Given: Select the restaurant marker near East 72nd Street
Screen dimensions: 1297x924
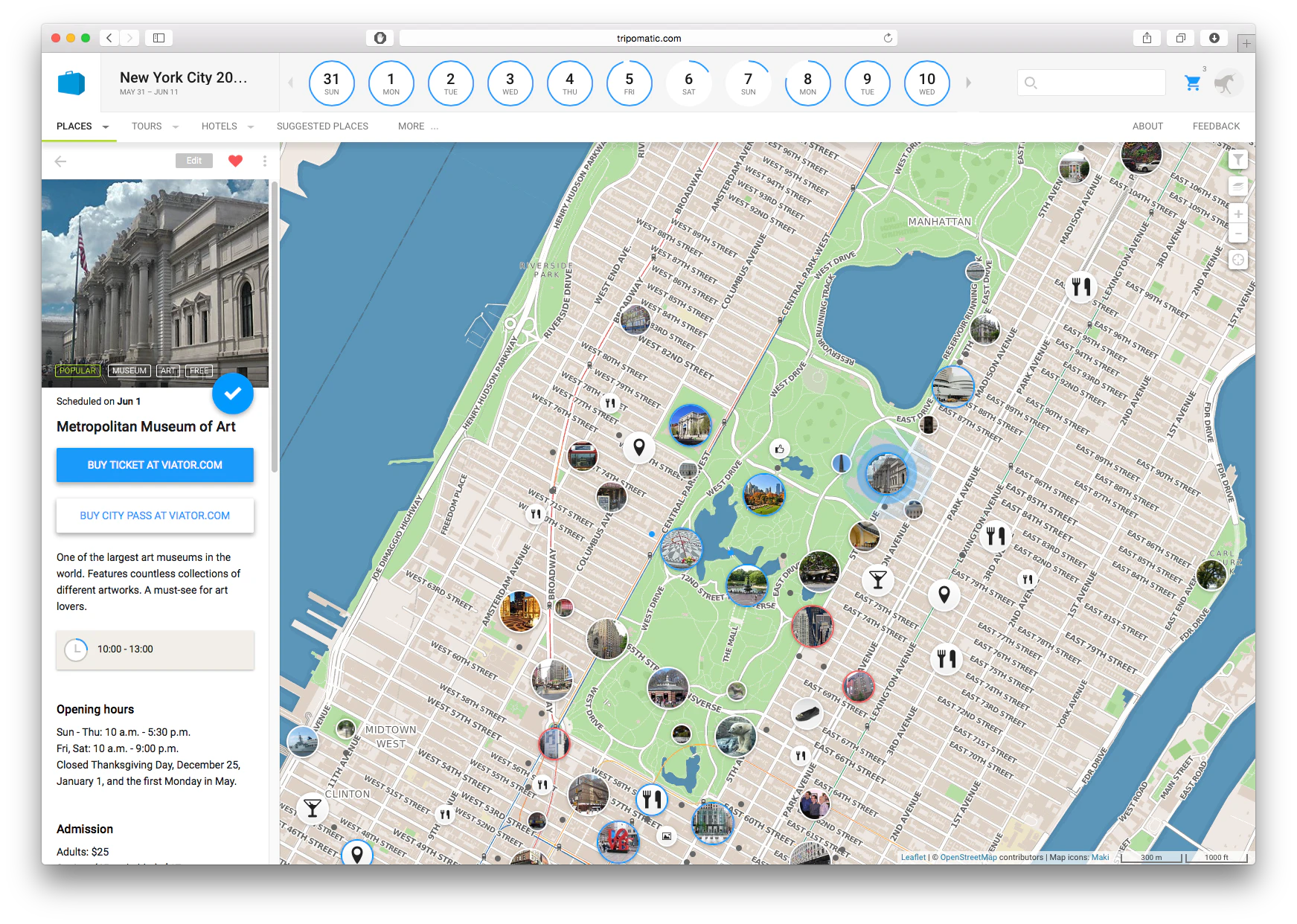Looking at the screenshot, I should [947, 659].
